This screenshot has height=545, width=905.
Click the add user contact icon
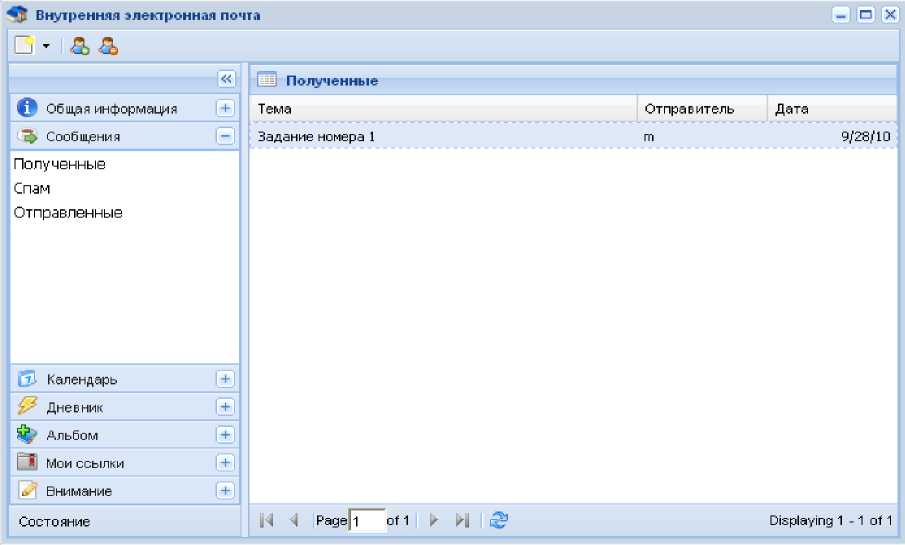(80, 46)
